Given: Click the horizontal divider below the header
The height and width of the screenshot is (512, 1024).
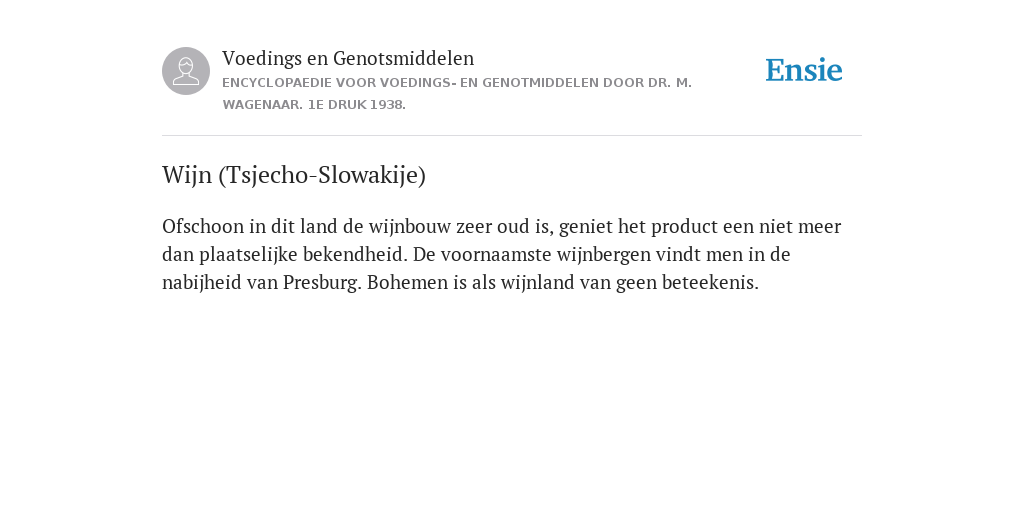Looking at the screenshot, I should point(512,135).
